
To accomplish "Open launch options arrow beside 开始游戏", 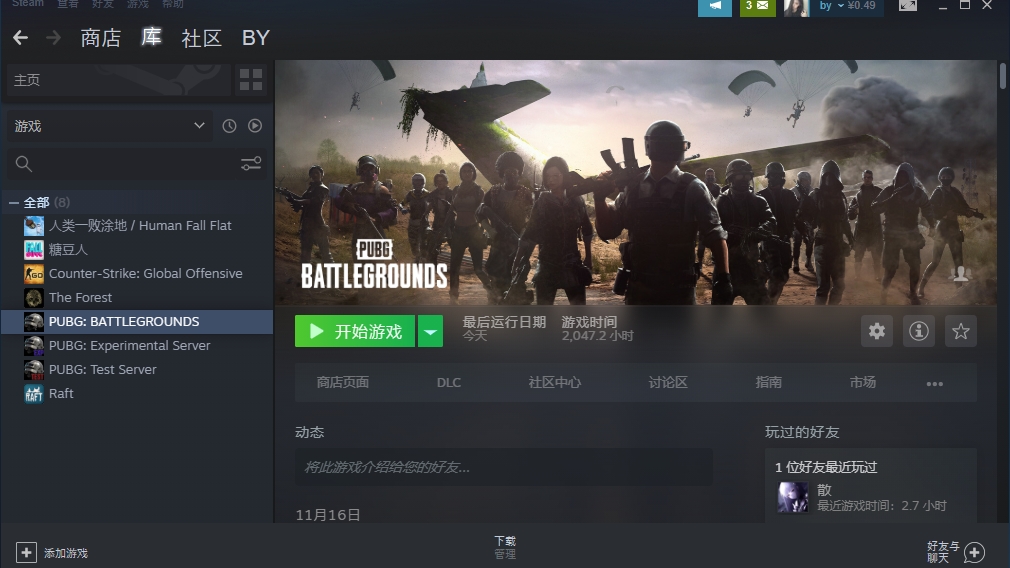I will coord(430,331).
